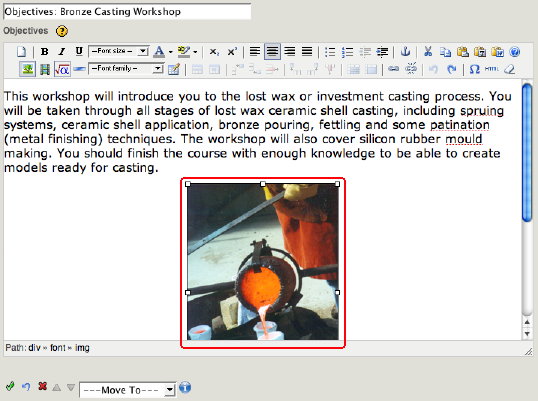Viewport: 538px width, 401px height.
Task: Delete block using the red X
Action: [43, 386]
